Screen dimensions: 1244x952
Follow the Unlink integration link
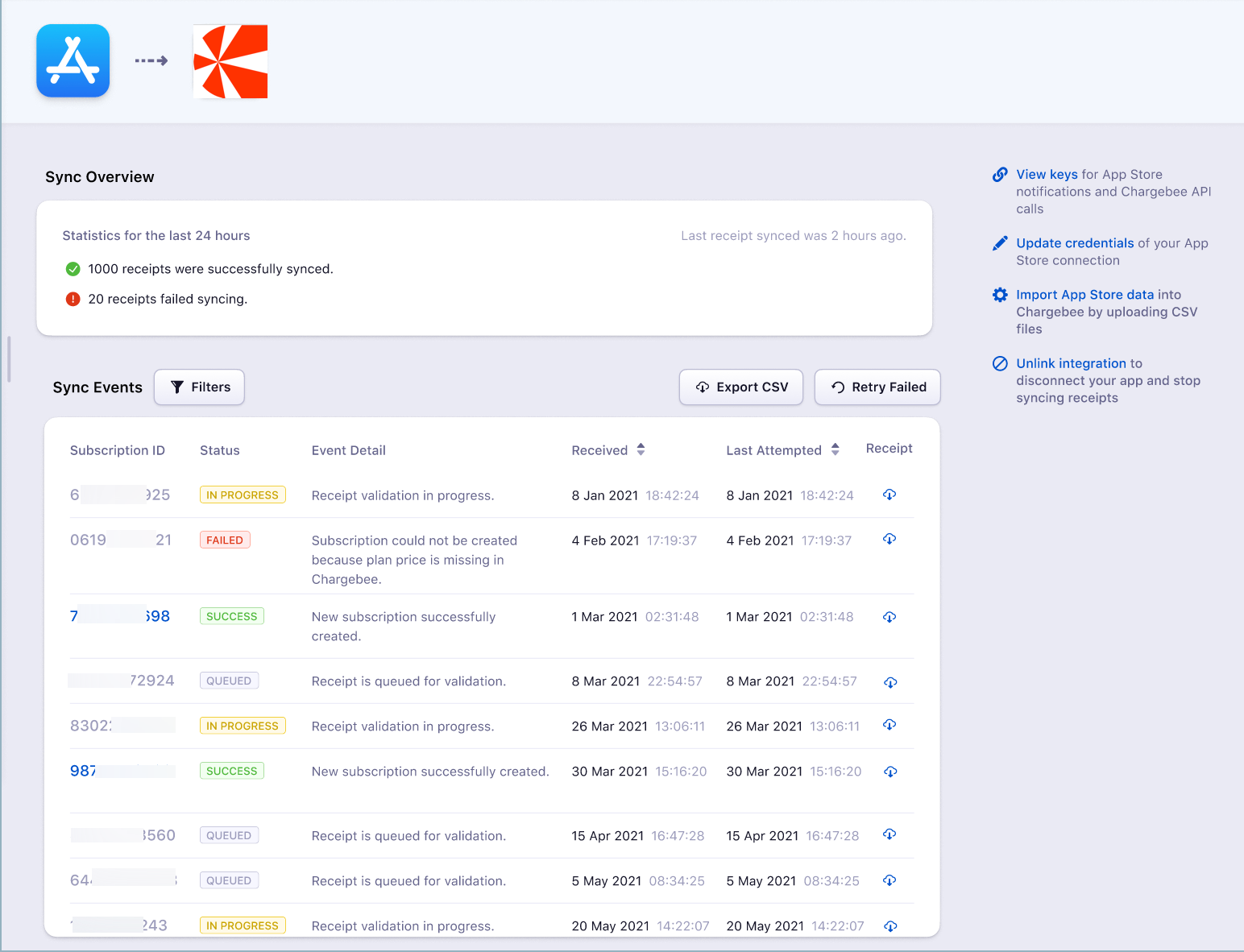[1071, 363]
